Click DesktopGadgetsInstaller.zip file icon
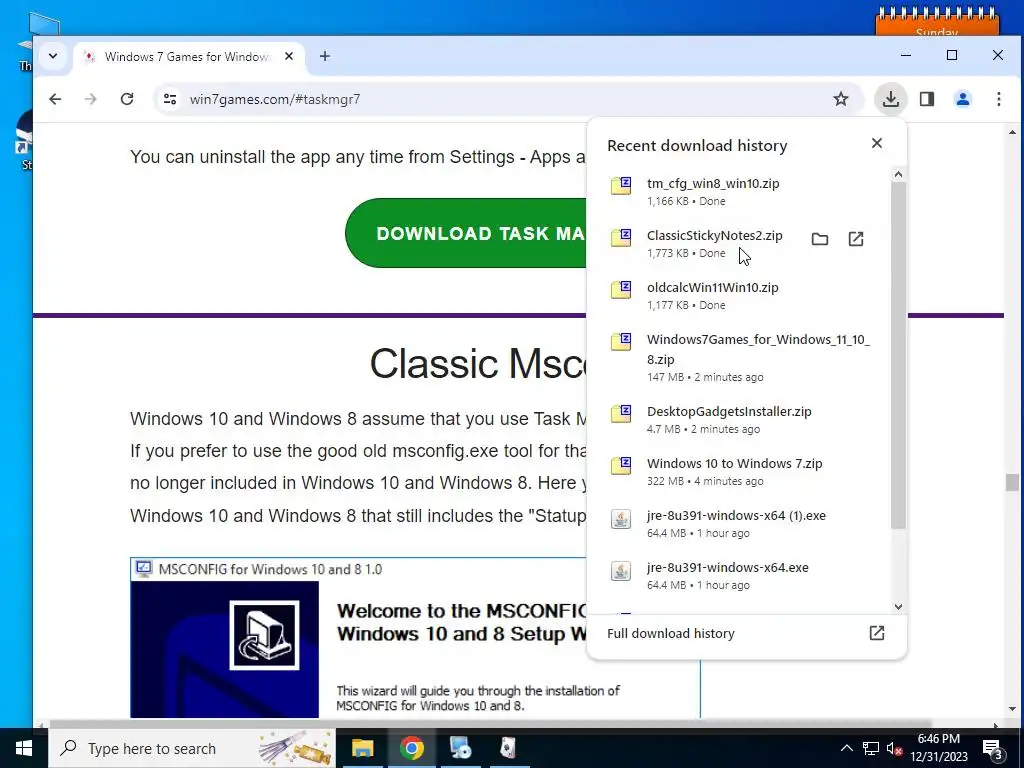Screen dimensions: 1024x768 [x=620, y=413]
